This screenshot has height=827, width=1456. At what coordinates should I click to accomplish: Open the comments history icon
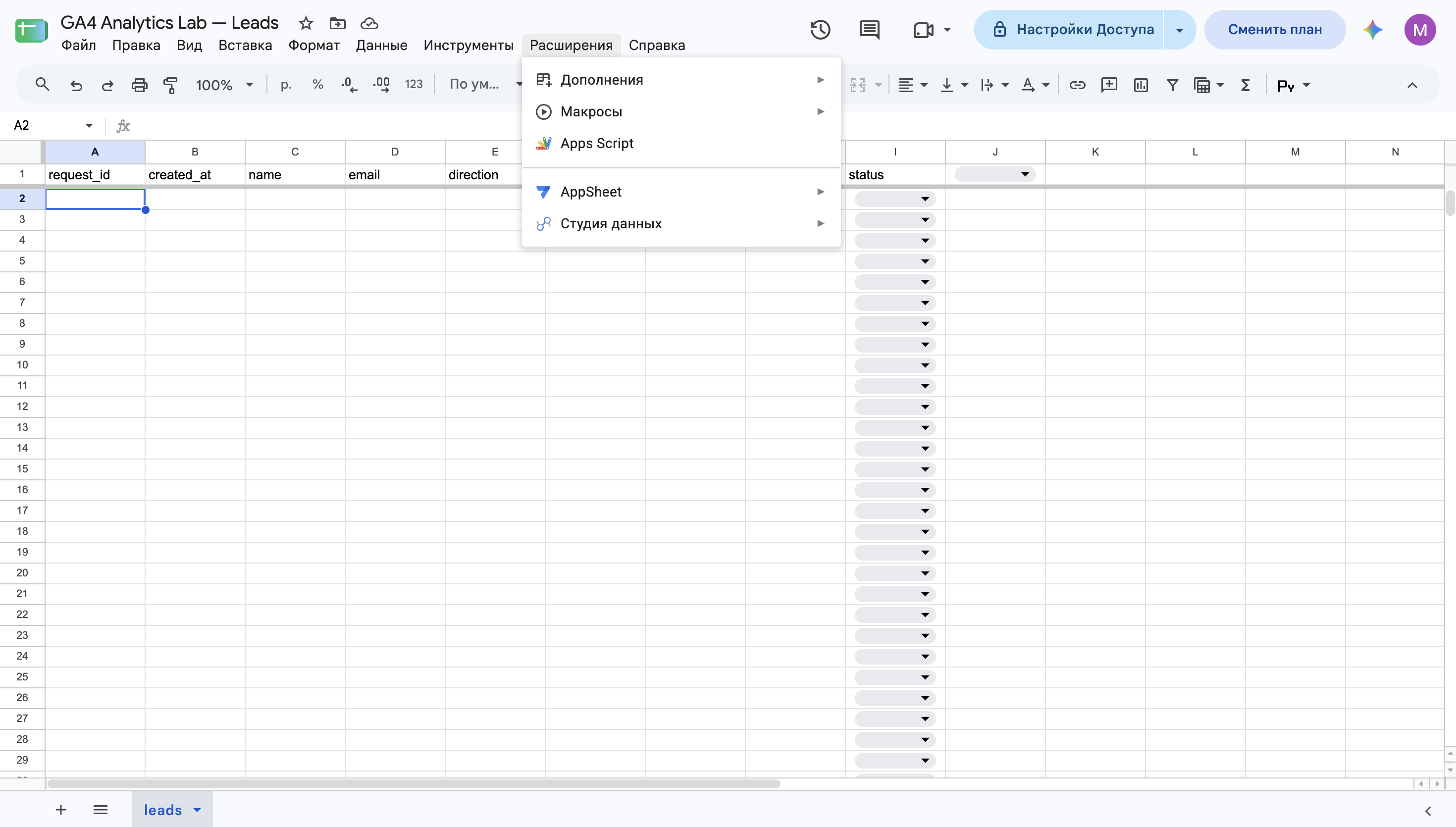point(870,30)
